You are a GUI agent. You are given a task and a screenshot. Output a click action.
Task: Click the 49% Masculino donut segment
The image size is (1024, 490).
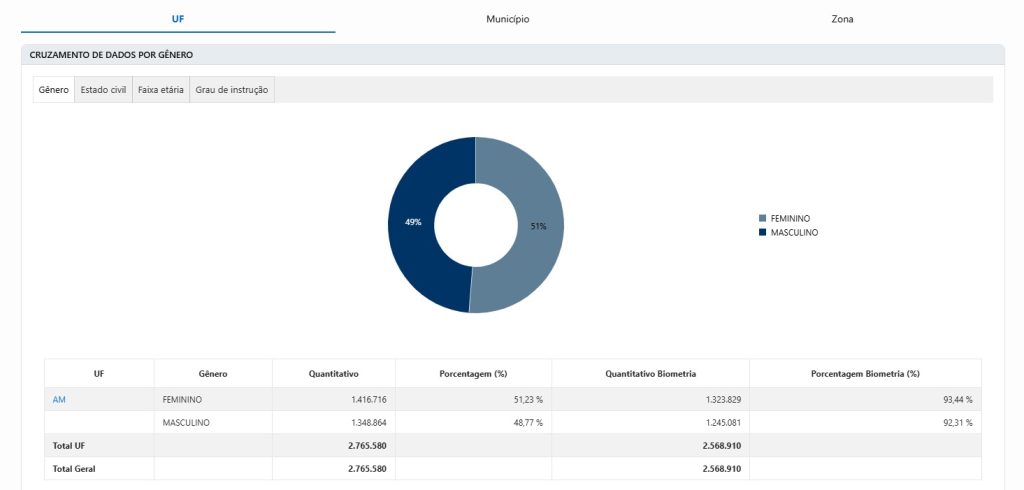(x=411, y=222)
